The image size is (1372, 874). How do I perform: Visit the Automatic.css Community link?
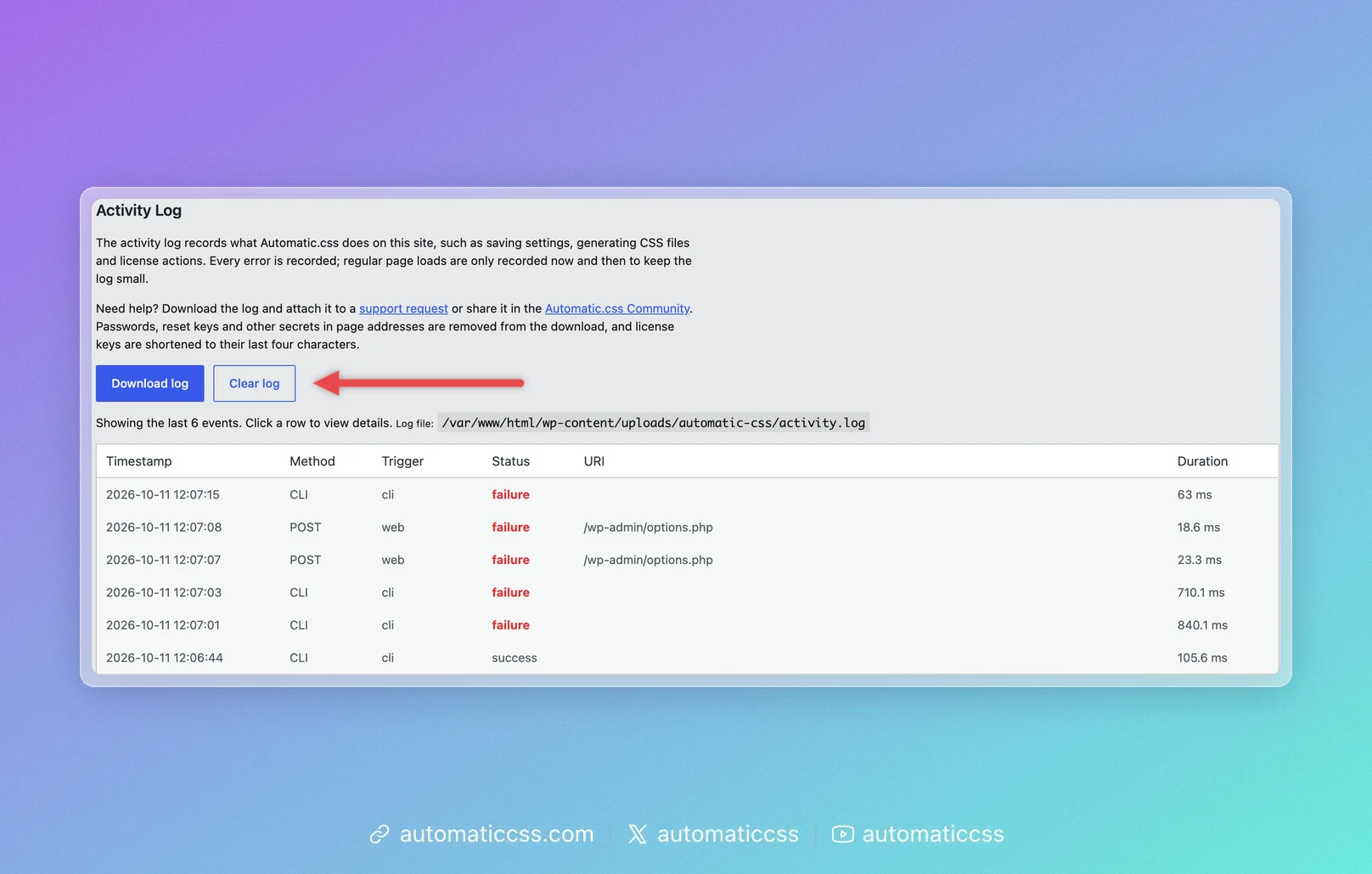coord(617,308)
